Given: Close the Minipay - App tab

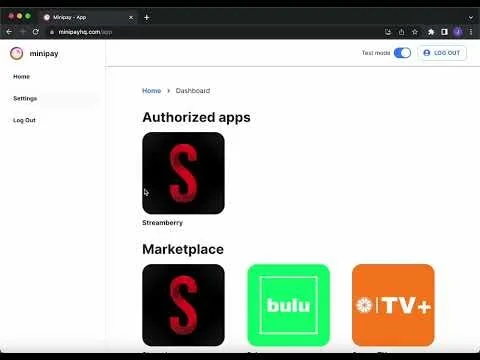Looking at the screenshot, I should point(131,17).
